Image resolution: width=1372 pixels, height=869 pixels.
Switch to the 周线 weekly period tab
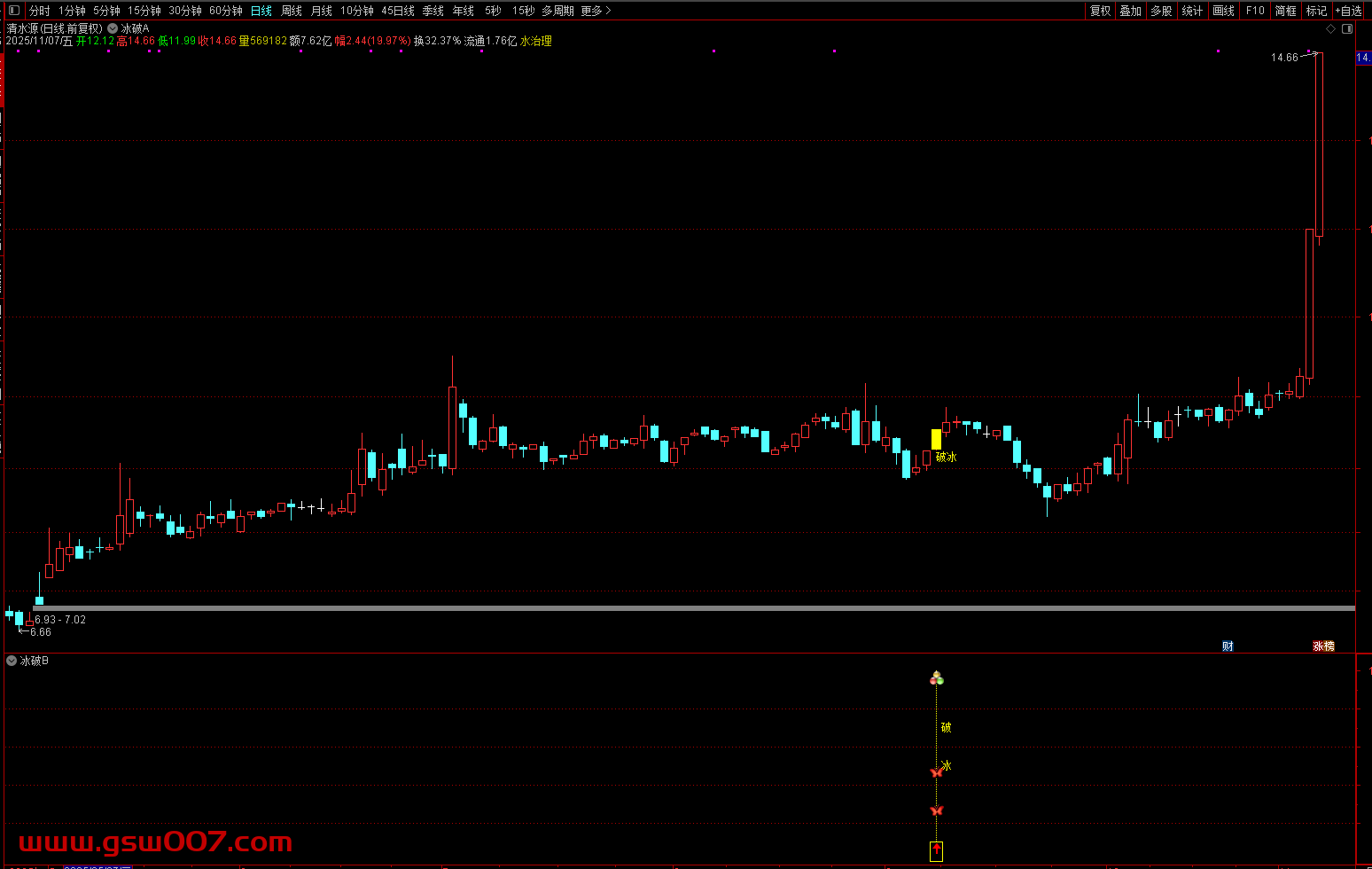tap(292, 11)
